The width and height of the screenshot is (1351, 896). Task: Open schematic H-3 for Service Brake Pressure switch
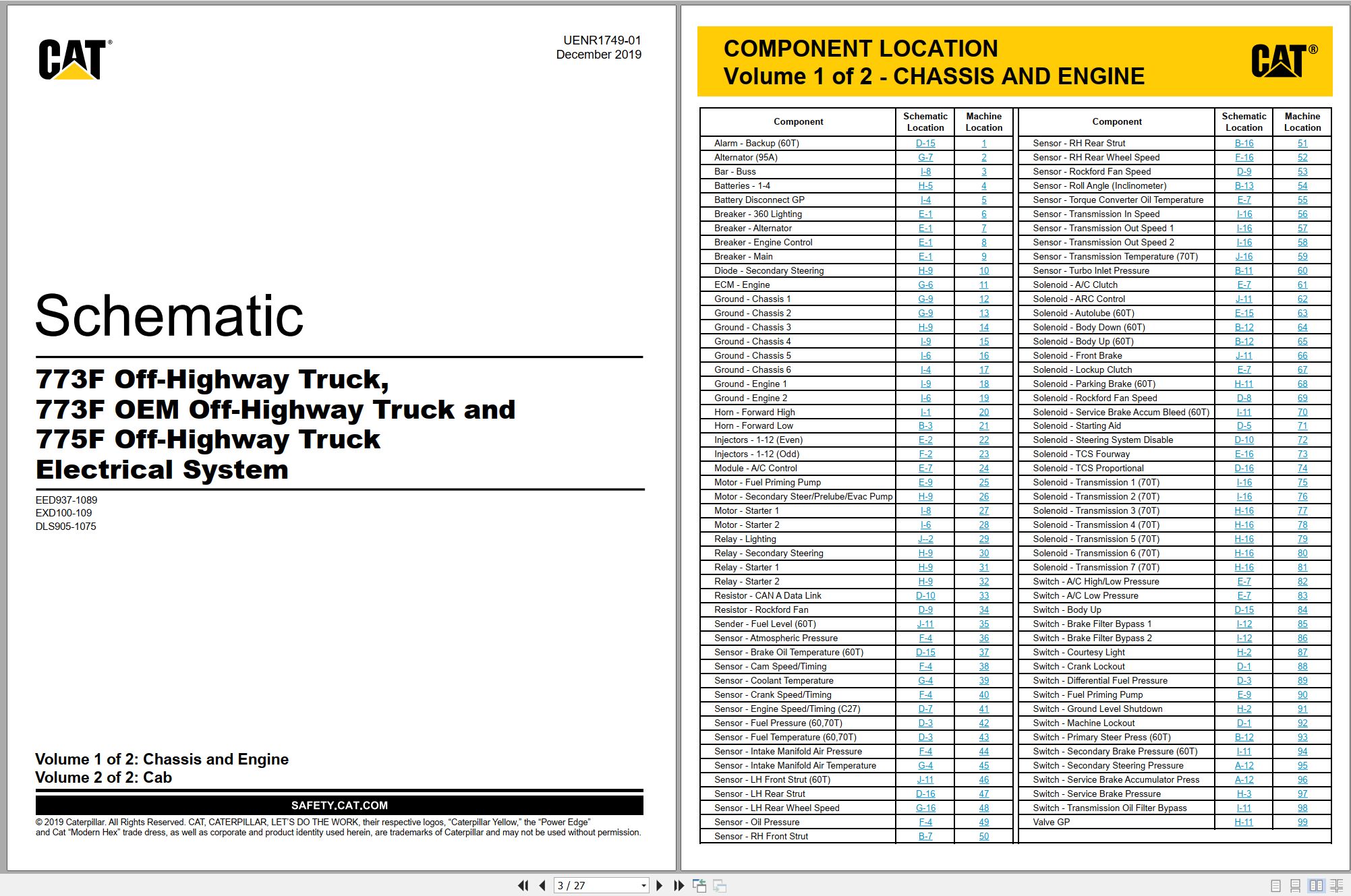(x=1244, y=794)
